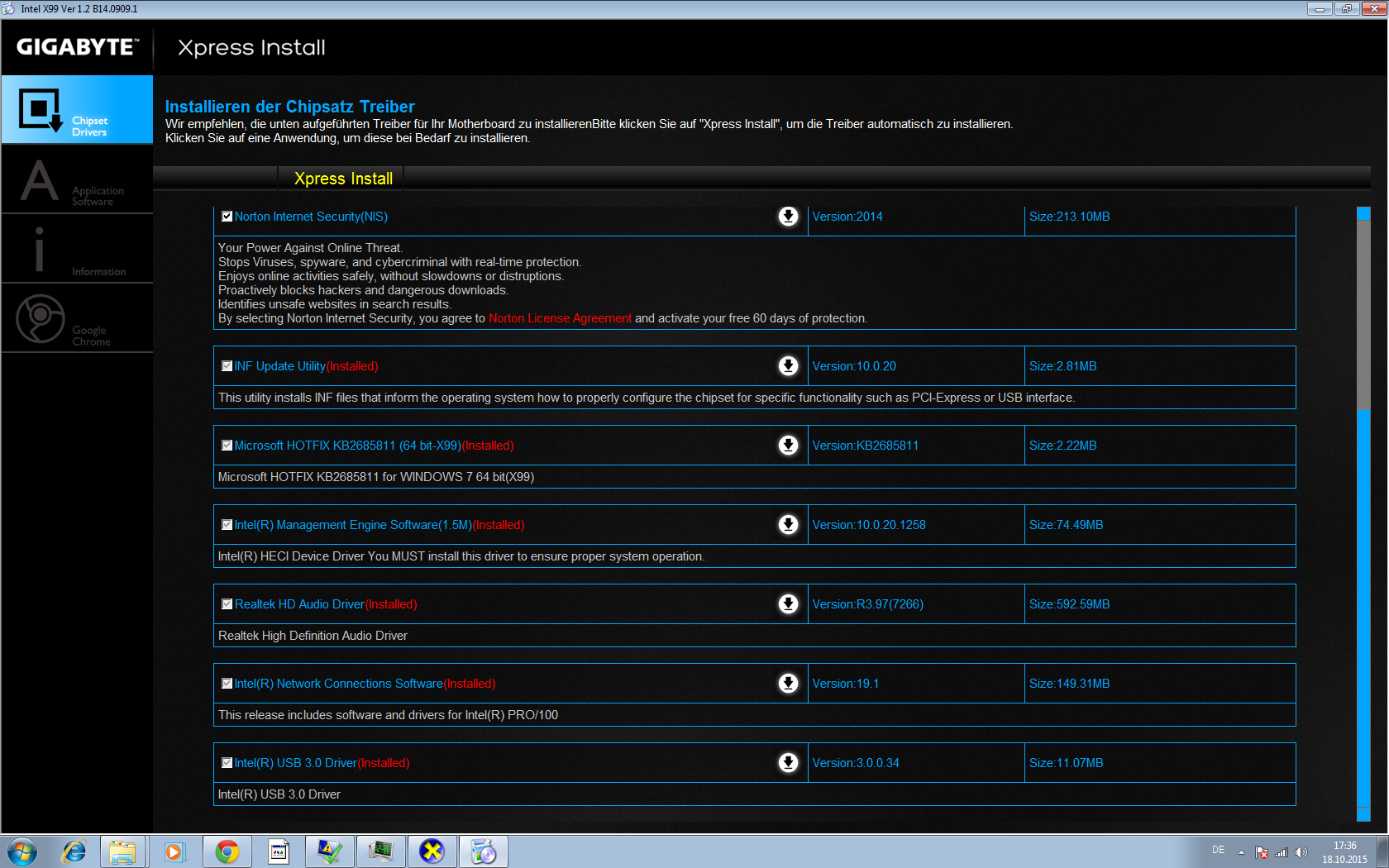The width and height of the screenshot is (1389, 868).
Task: Toggle the Intel Network Connections Software checkbox
Action: (x=227, y=684)
